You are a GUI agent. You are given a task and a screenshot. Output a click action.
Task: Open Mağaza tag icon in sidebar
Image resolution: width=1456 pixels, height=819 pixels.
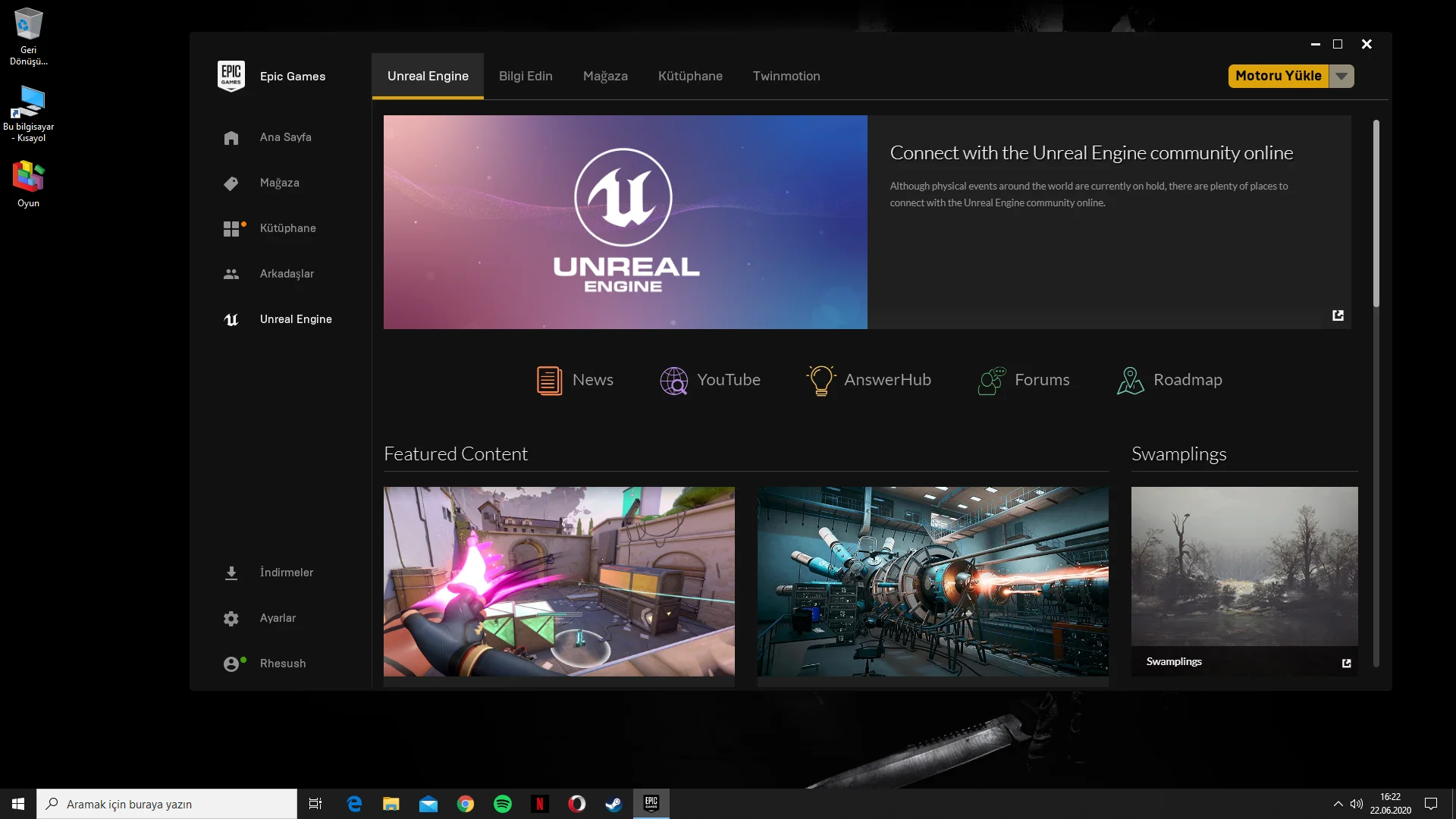[231, 184]
